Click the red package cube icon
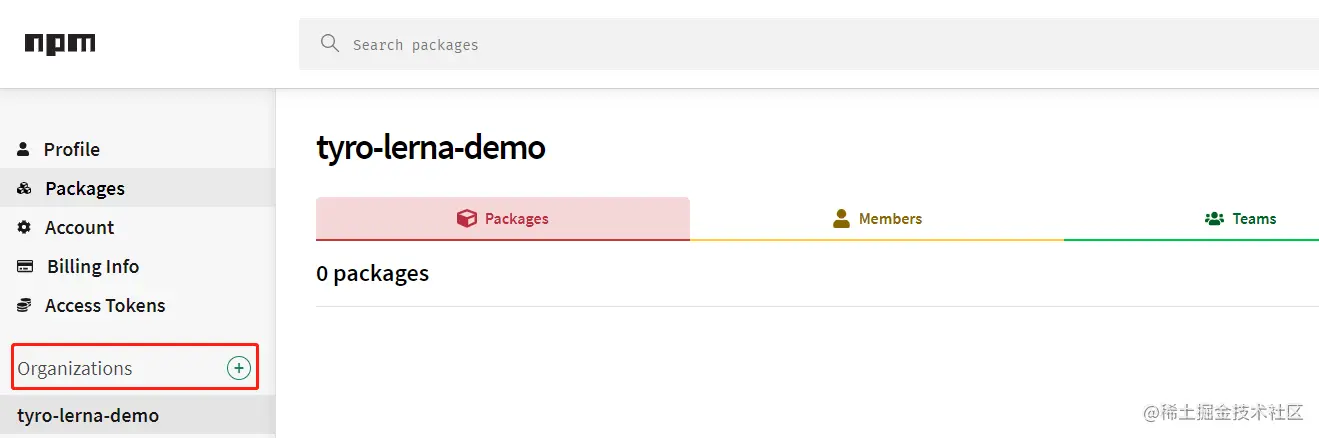This screenshot has height=438, width=1319. click(x=466, y=218)
